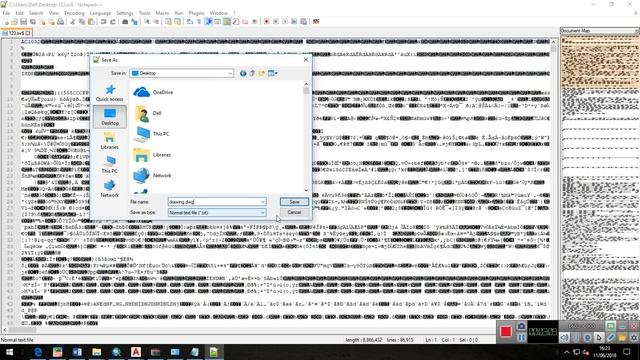The width and height of the screenshot is (640, 360).
Task: Click the red Stop recording button
Action: coord(506,331)
